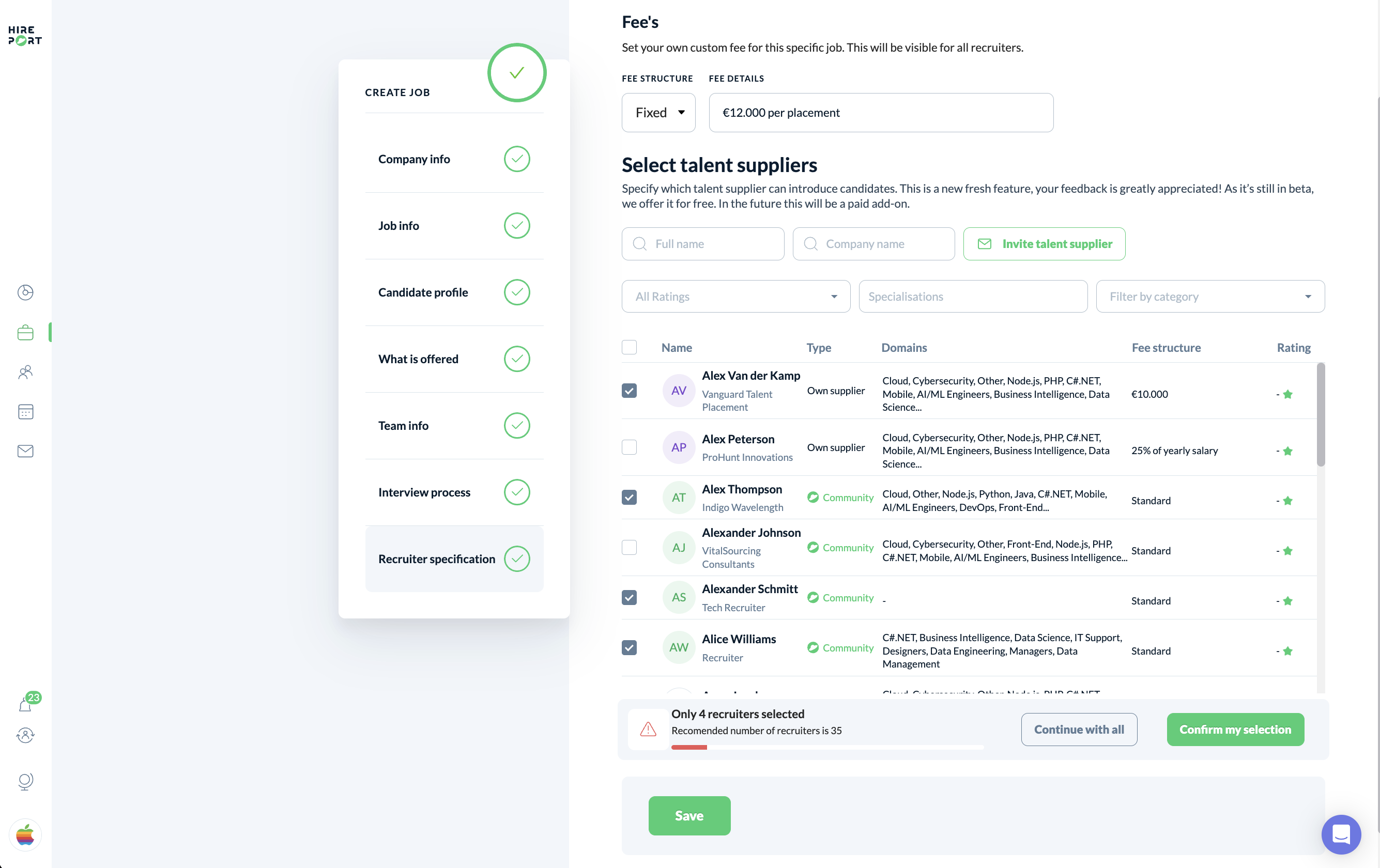Open the globe icon near bottom of sidebar
The height and width of the screenshot is (868, 1380).
click(25, 781)
